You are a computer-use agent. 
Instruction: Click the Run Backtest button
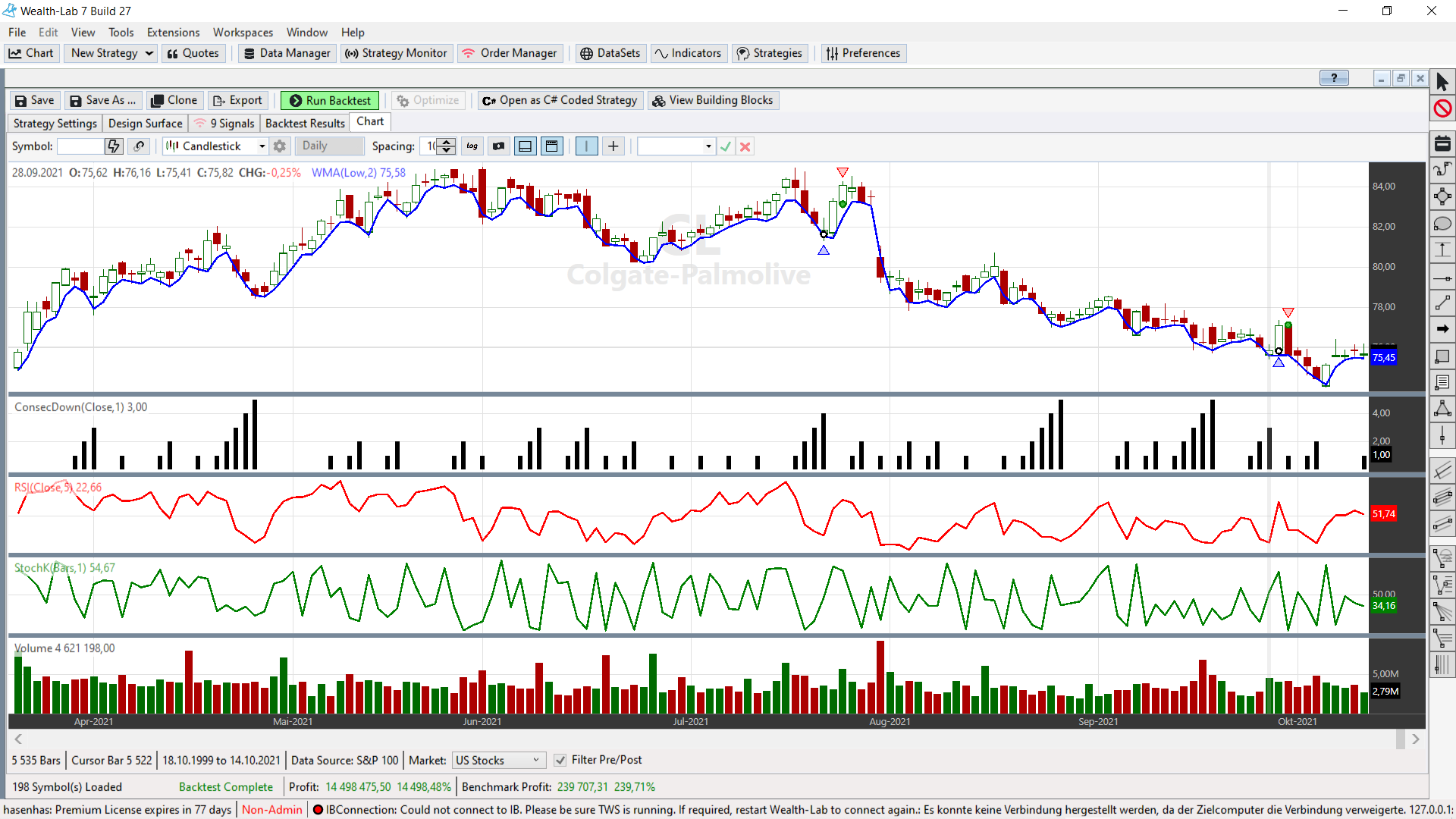[x=329, y=99]
